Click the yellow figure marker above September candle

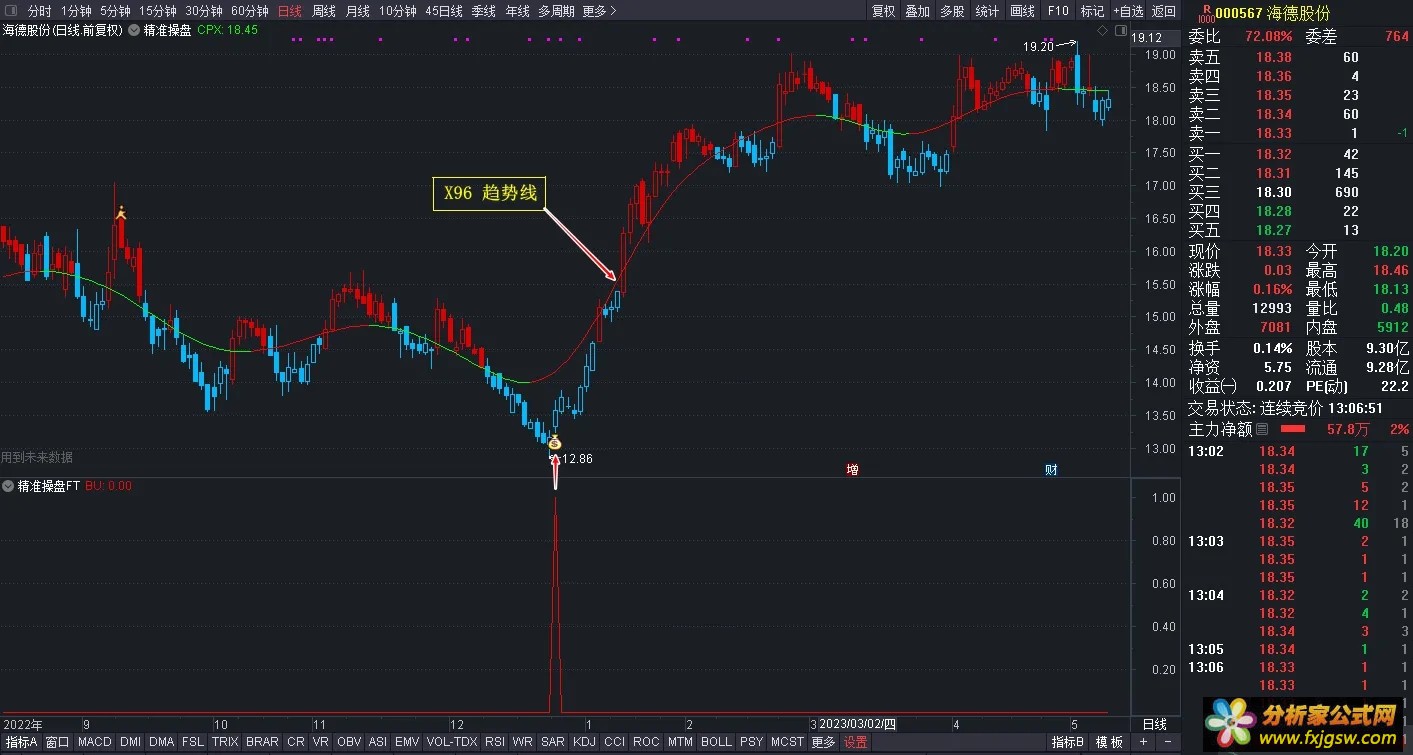coord(121,212)
